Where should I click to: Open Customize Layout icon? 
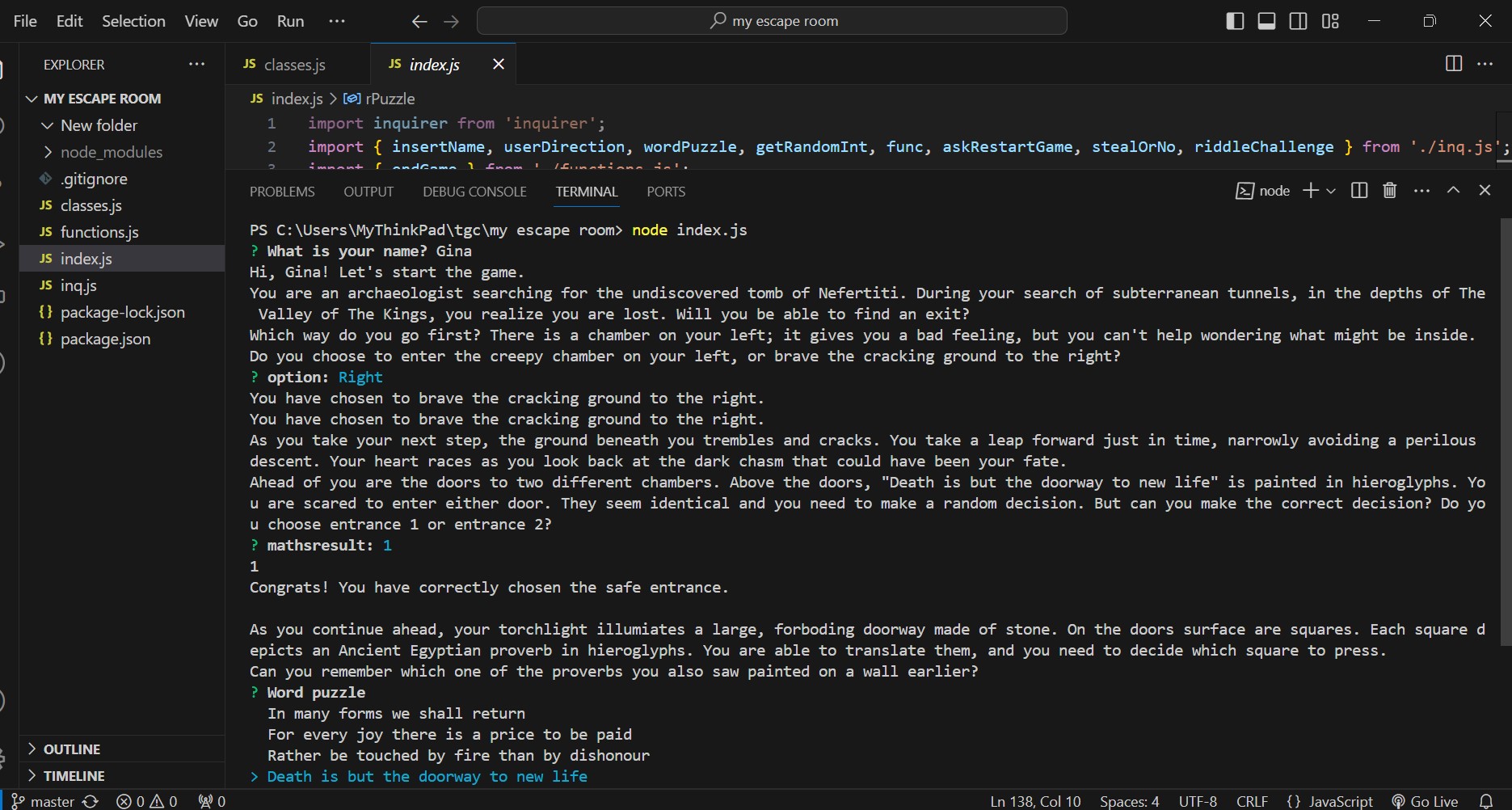(x=1330, y=21)
